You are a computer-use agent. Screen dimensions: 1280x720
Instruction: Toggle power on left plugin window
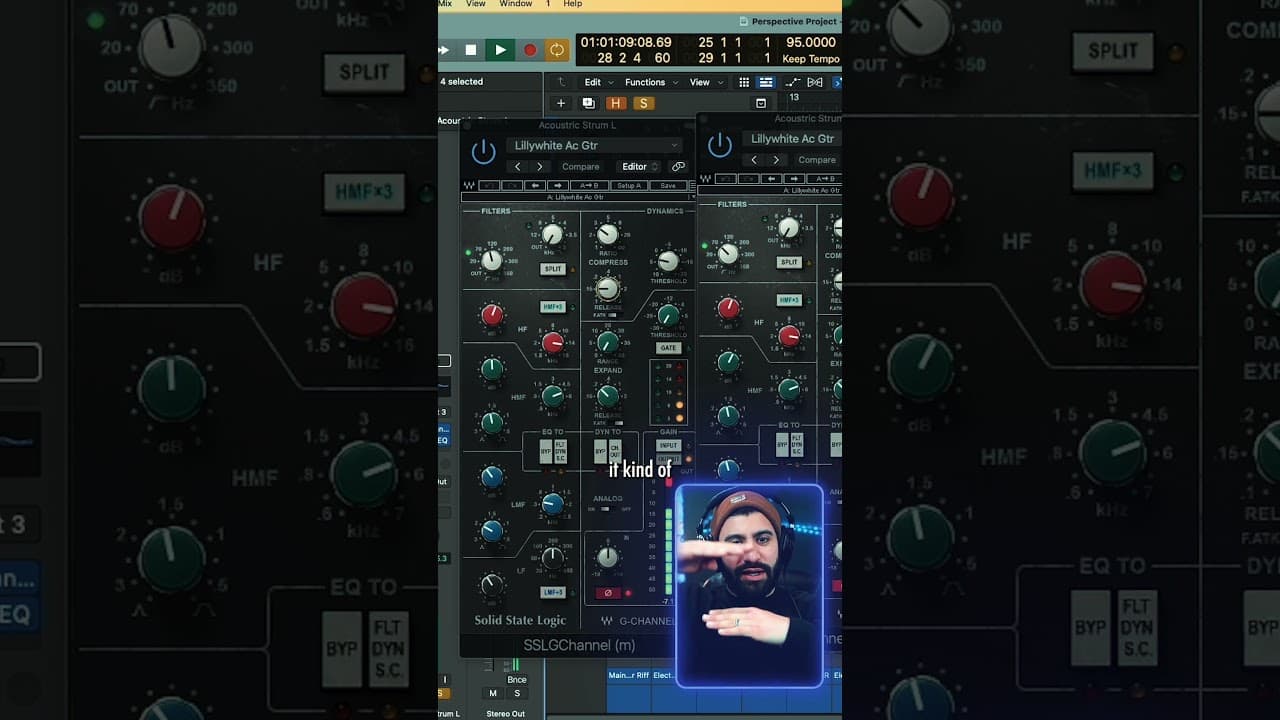[483, 152]
